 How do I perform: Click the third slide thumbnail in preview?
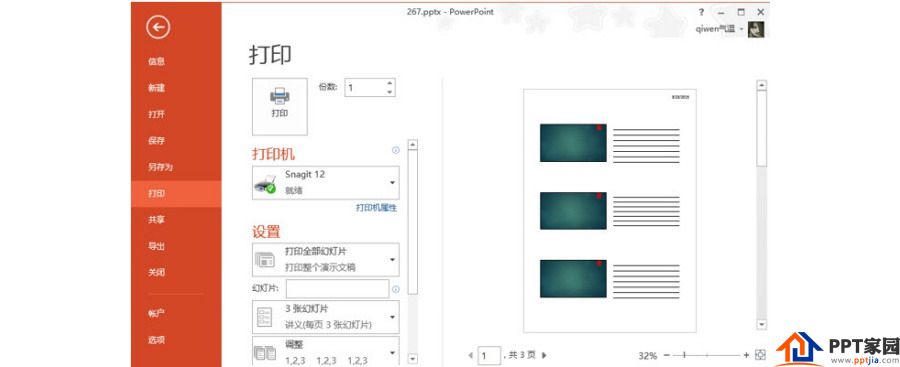pos(573,279)
